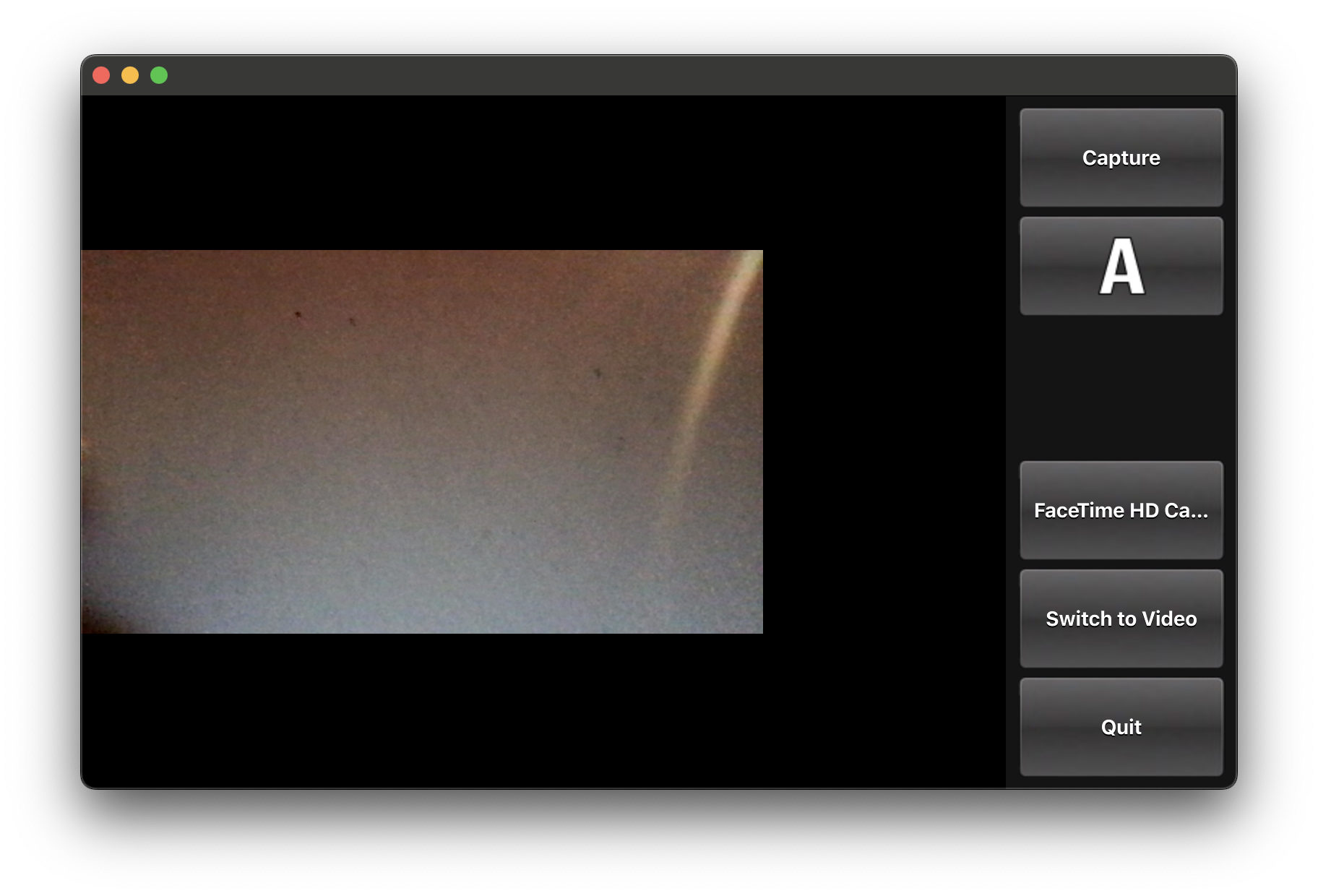Close the window with red button

coord(101,75)
